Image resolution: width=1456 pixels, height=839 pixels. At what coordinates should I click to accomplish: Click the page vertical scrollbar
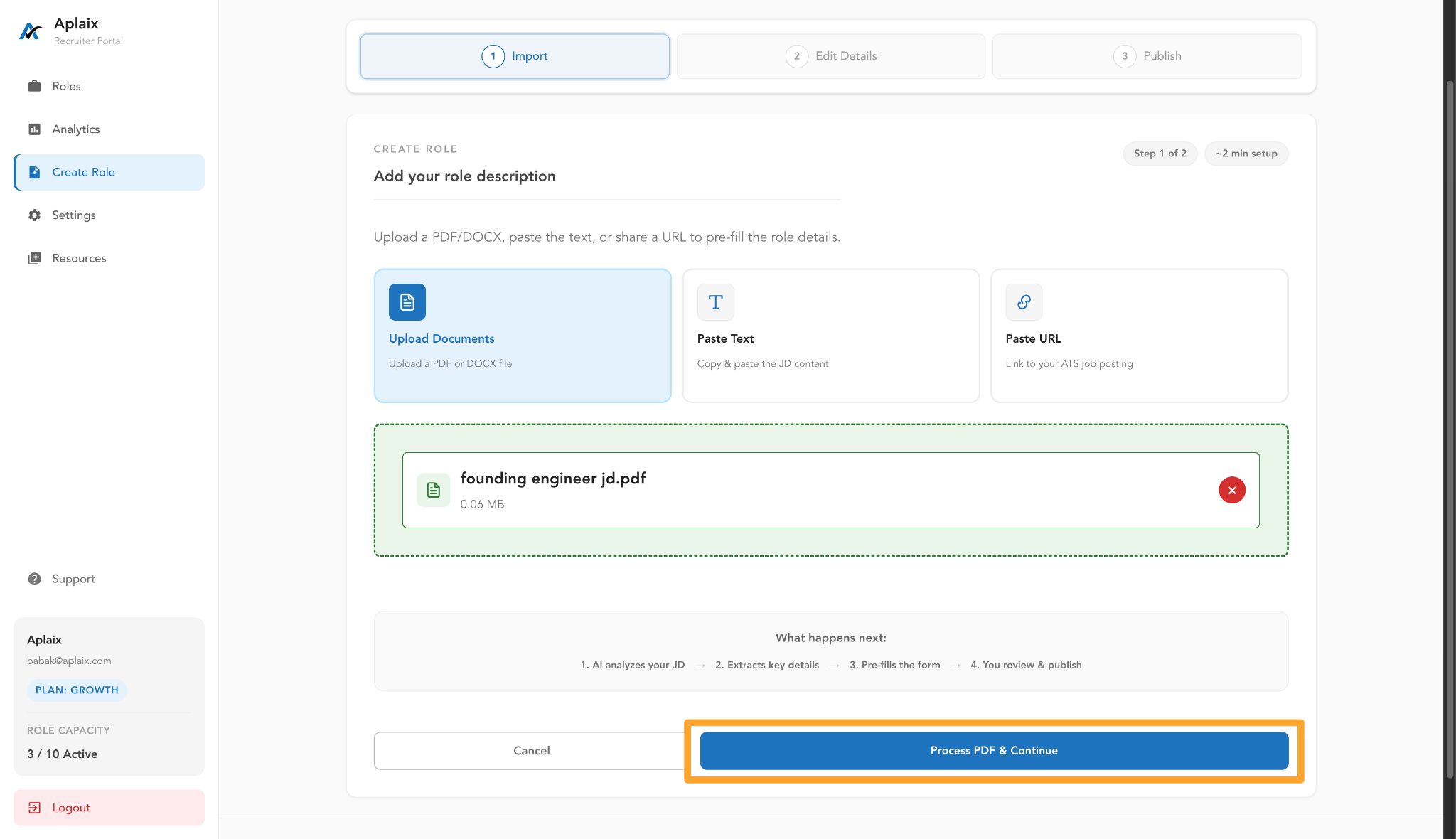[x=1450, y=429]
